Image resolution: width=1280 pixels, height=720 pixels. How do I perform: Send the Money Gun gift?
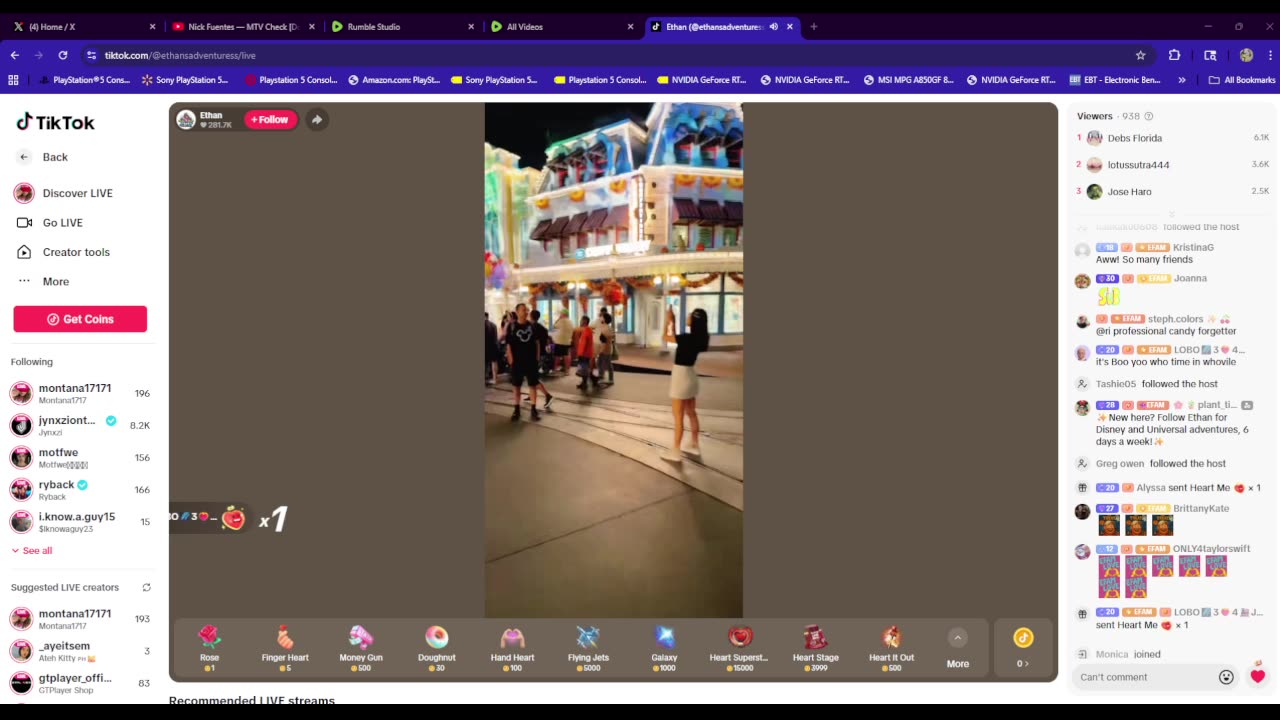coord(361,648)
